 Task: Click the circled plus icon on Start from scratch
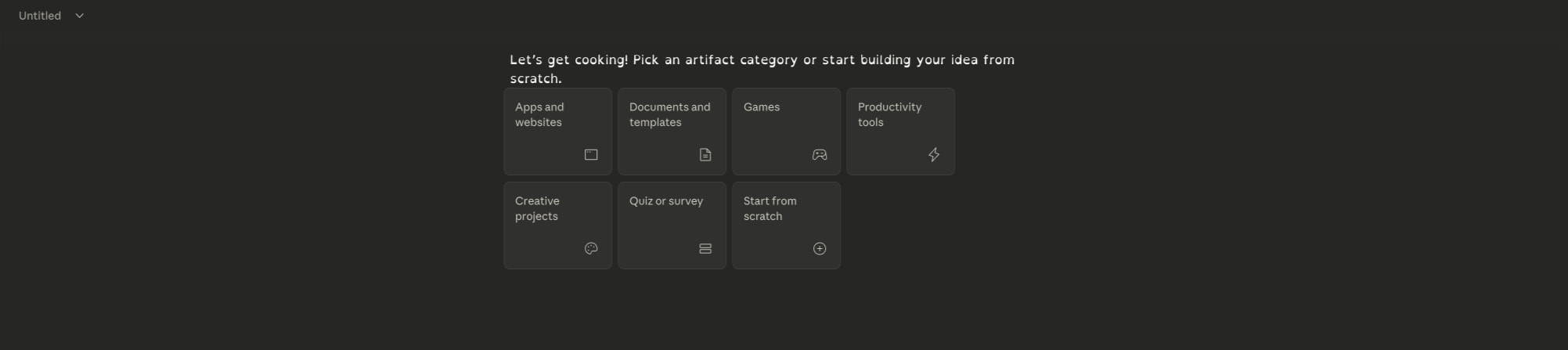coord(820,249)
